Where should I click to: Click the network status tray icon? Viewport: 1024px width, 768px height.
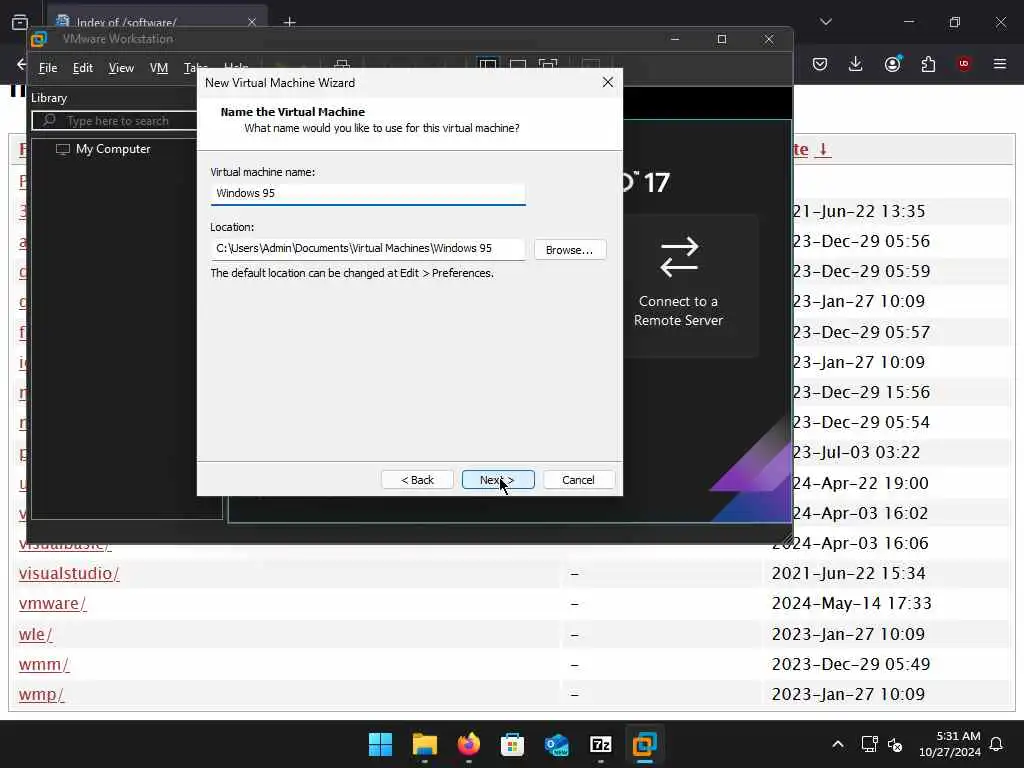click(x=869, y=744)
